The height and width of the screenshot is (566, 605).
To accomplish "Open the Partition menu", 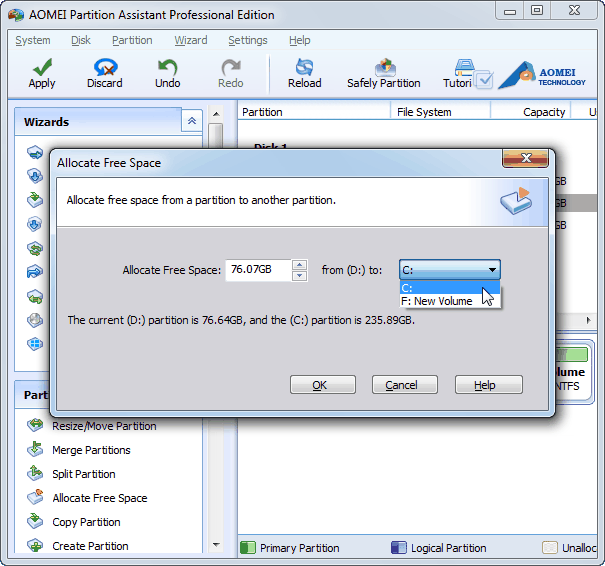I will click(x=132, y=40).
